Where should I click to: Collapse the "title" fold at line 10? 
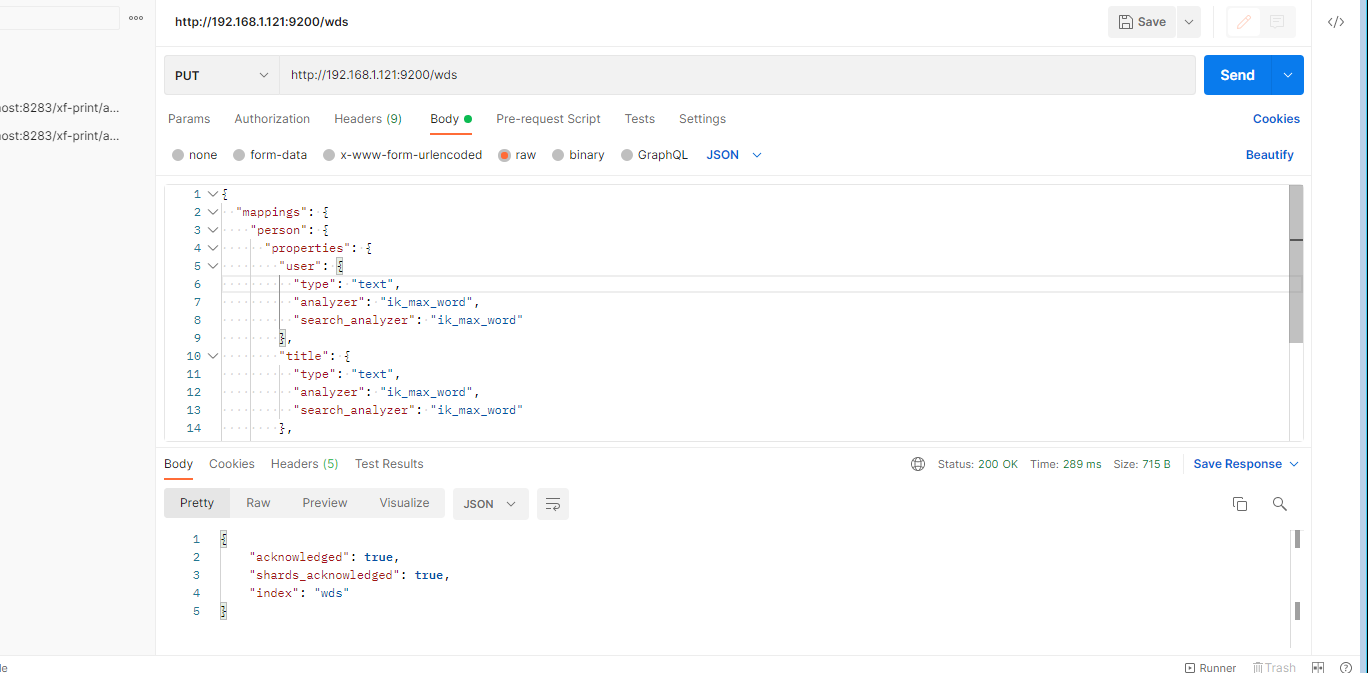tap(213, 356)
